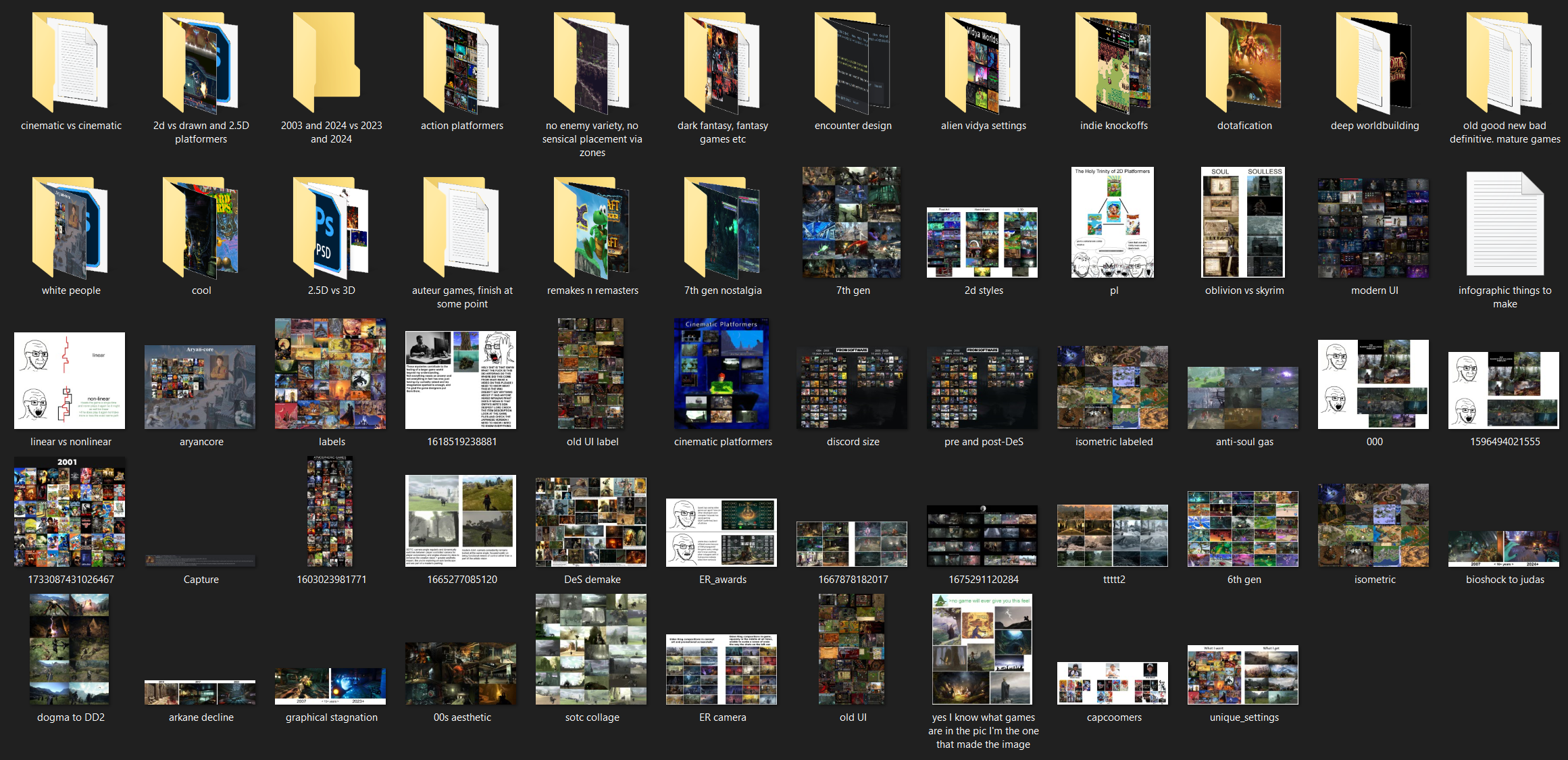Viewport: 1568px width, 760px height.
Task: Select the '7th gen nostalgia' folder
Action: click(x=722, y=228)
